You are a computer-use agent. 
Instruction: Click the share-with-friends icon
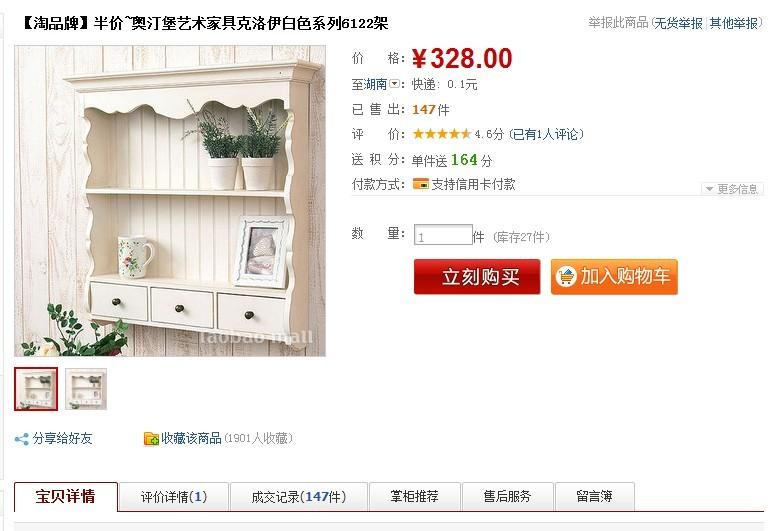coord(22,439)
